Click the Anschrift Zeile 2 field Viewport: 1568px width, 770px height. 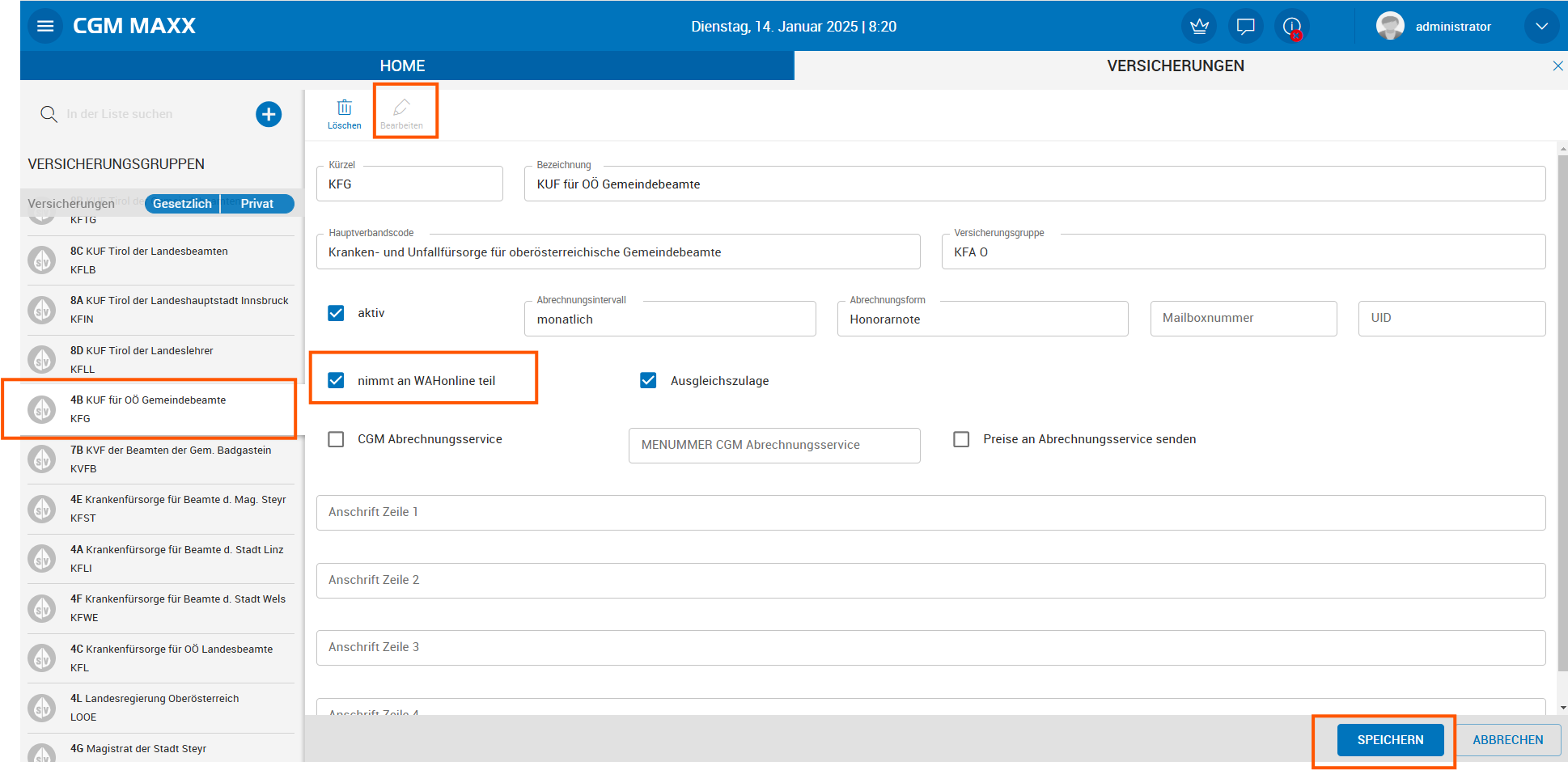[930, 581]
